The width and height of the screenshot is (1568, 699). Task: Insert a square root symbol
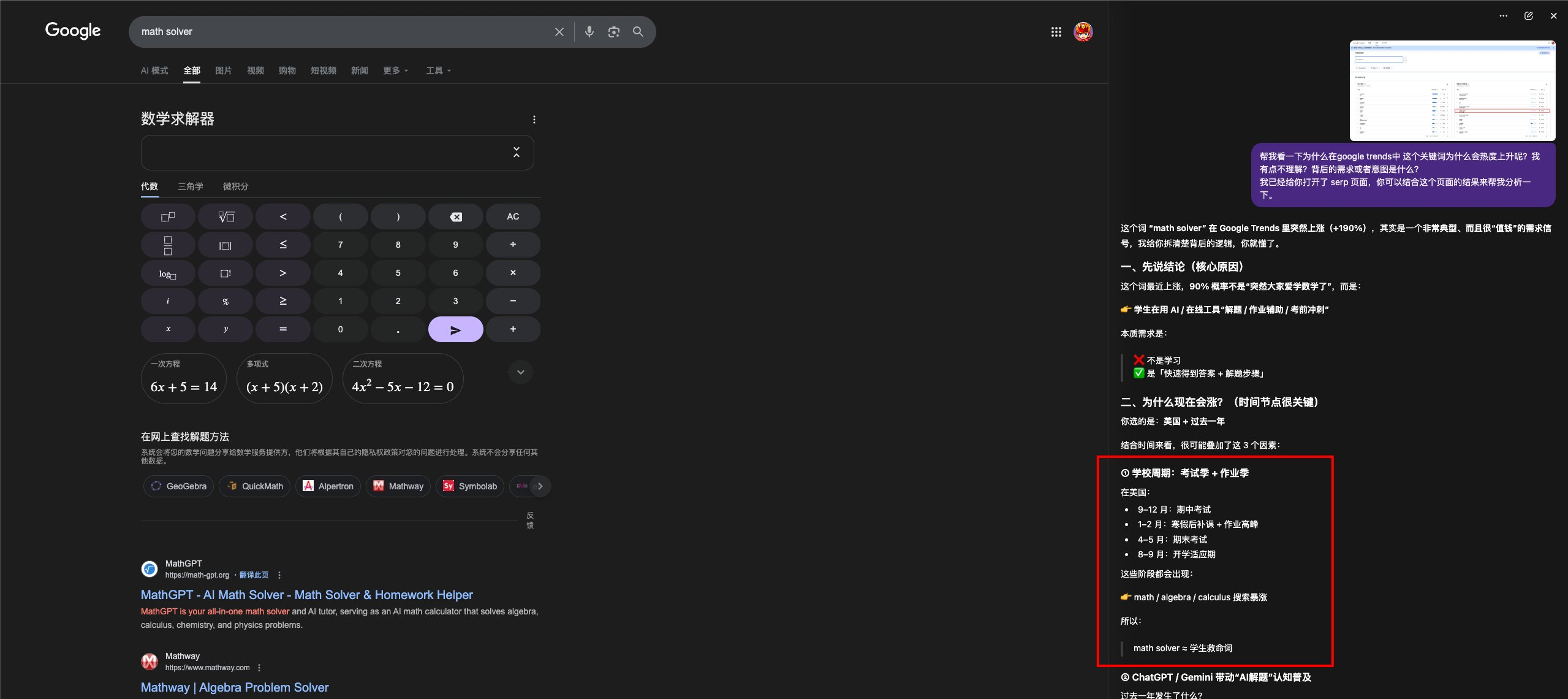coord(225,216)
